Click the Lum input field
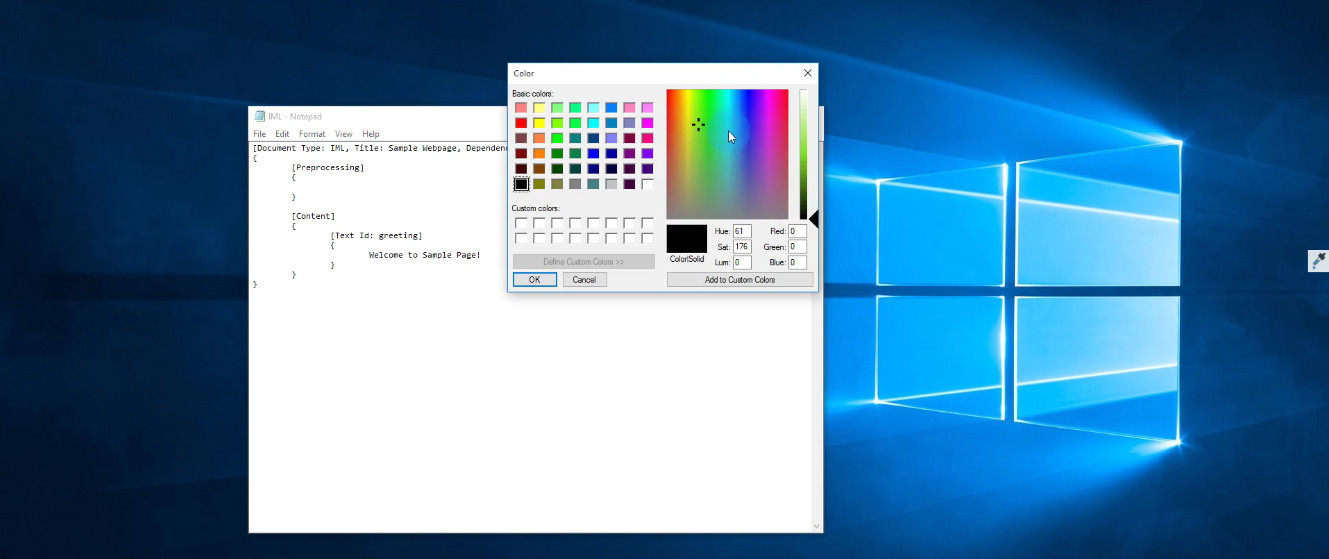 (742, 263)
